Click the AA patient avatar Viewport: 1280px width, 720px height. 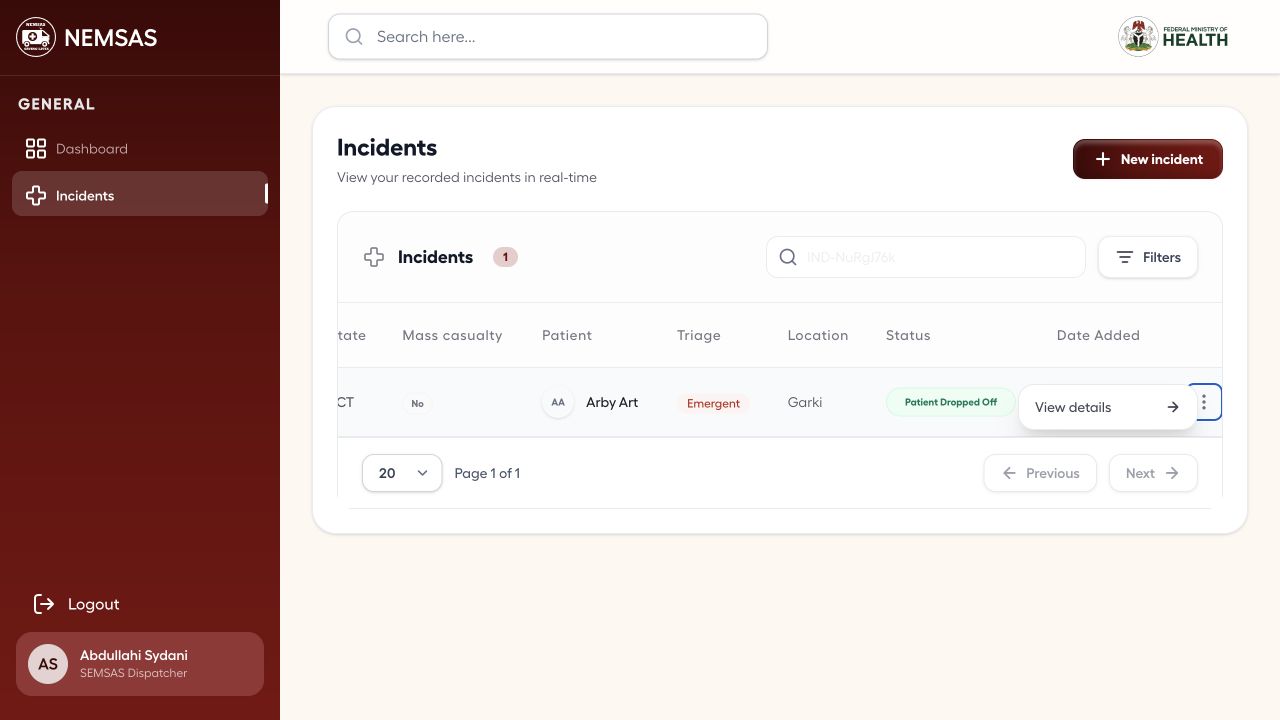tap(558, 402)
